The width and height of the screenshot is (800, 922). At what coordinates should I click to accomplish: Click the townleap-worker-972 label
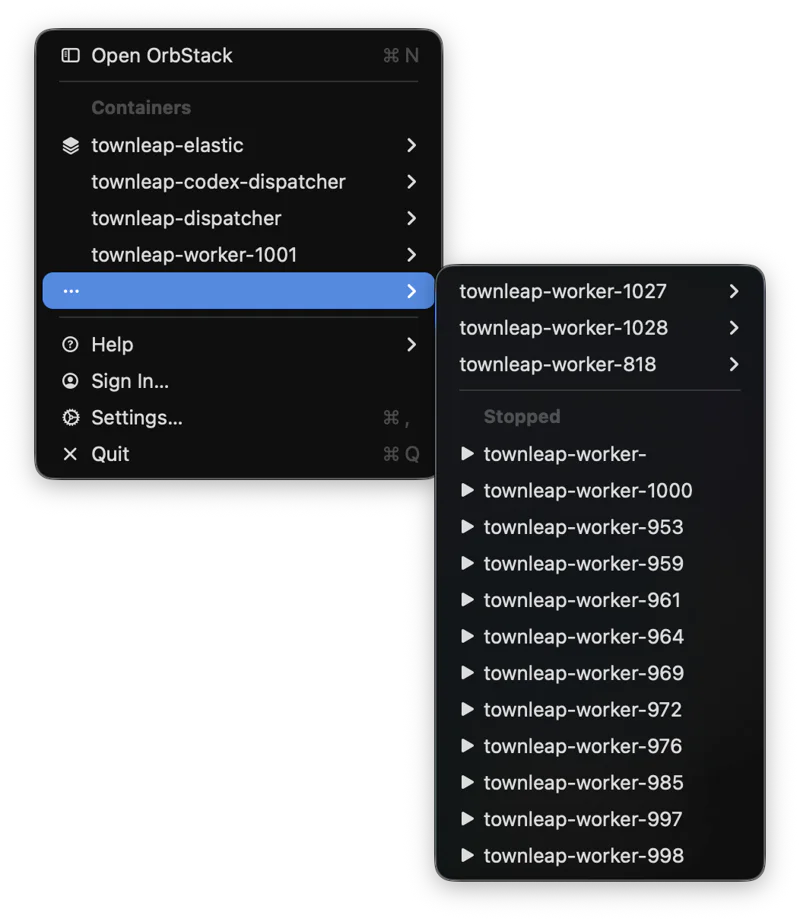[x=583, y=710]
